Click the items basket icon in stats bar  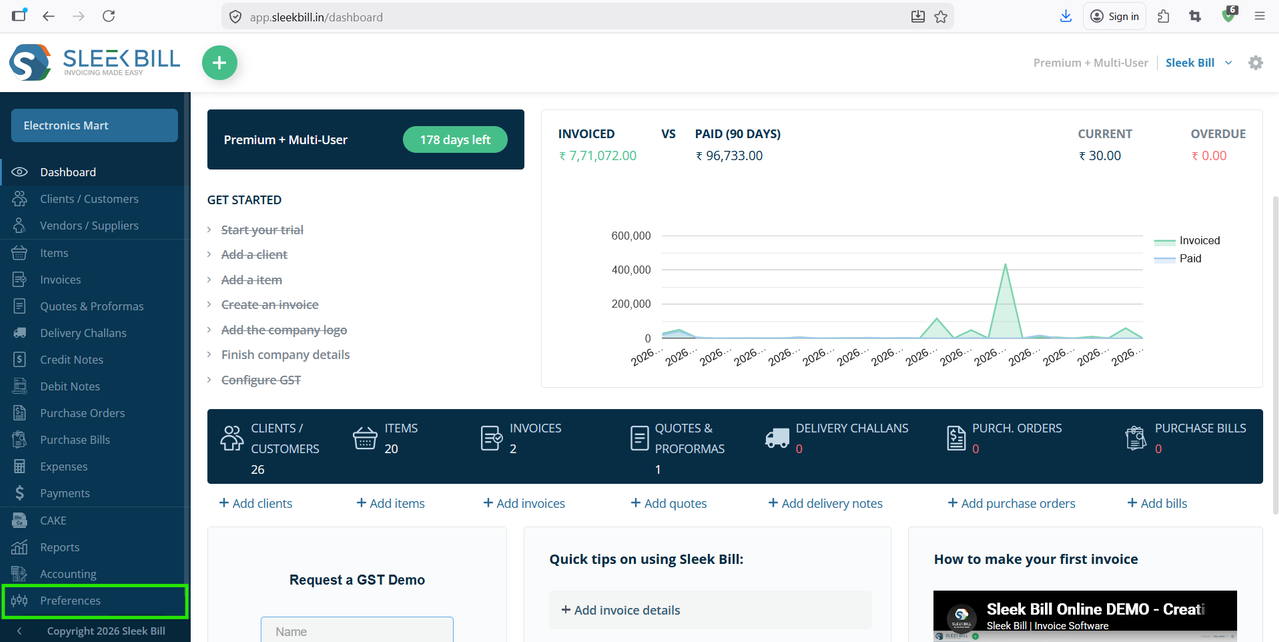(365, 438)
